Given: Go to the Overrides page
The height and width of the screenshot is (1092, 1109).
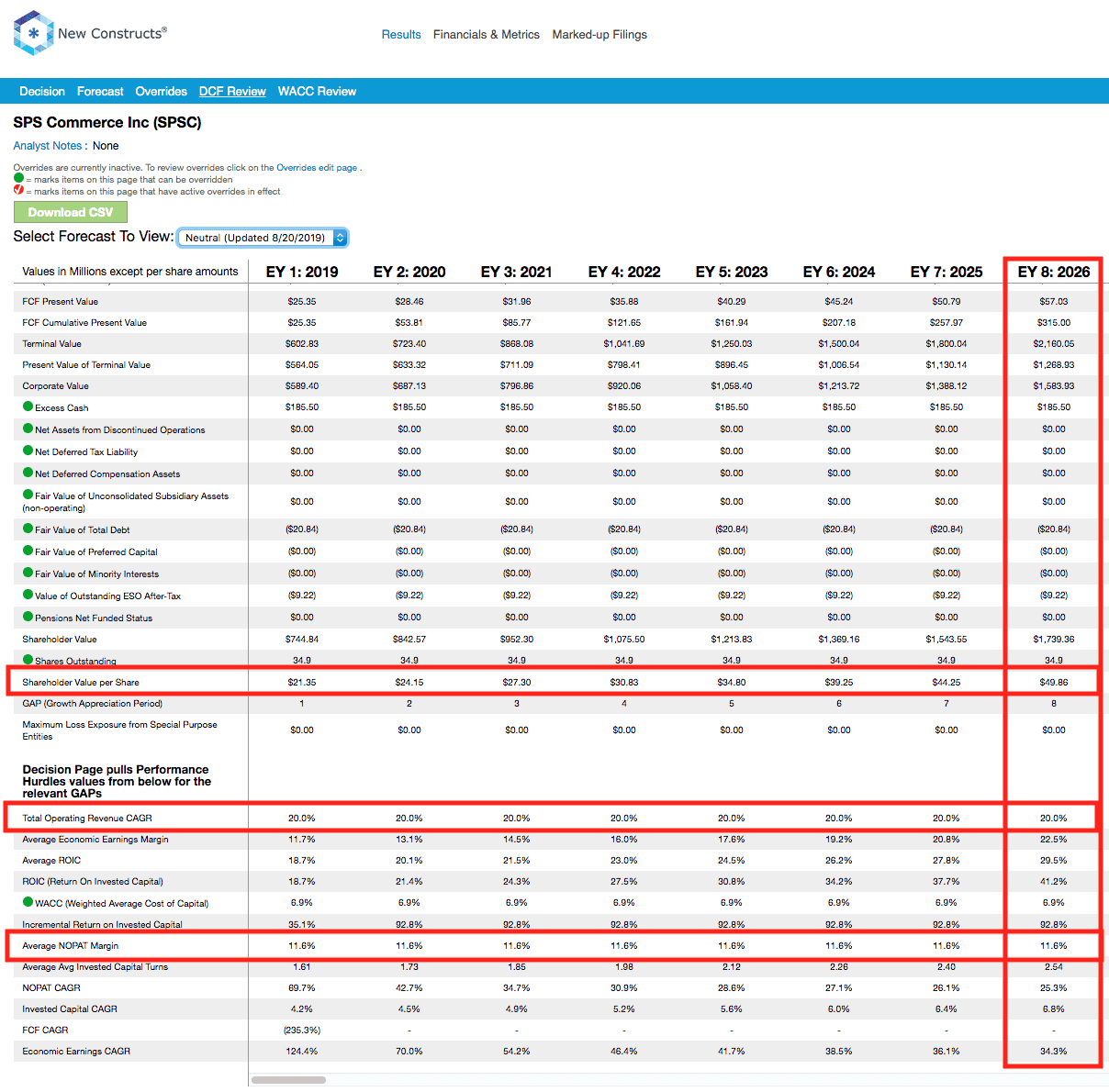Looking at the screenshot, I should pyautogui.click(x=161, y=91).
